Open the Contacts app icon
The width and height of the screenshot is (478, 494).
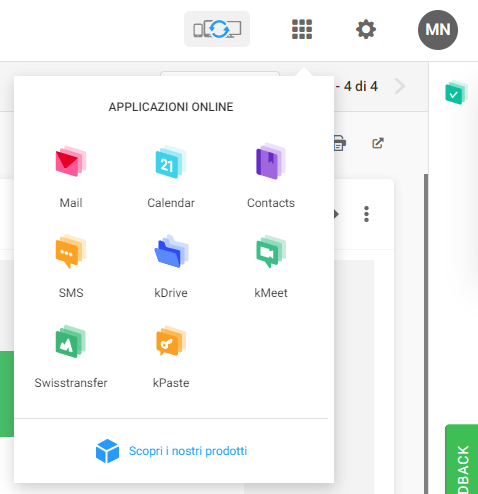coord(271,161)
